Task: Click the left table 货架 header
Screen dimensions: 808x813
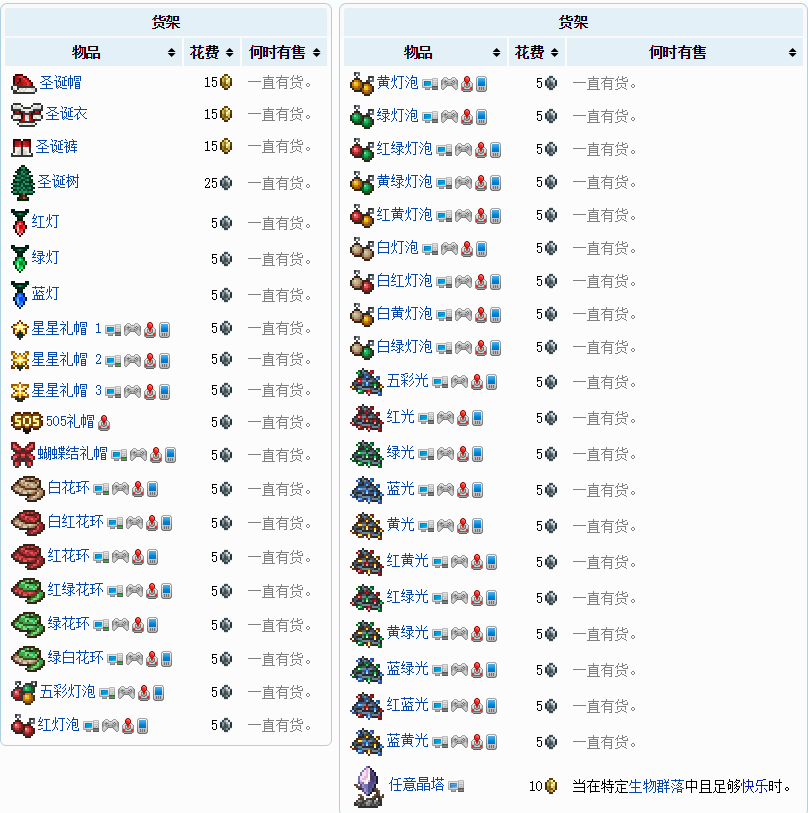Action: 166,22
